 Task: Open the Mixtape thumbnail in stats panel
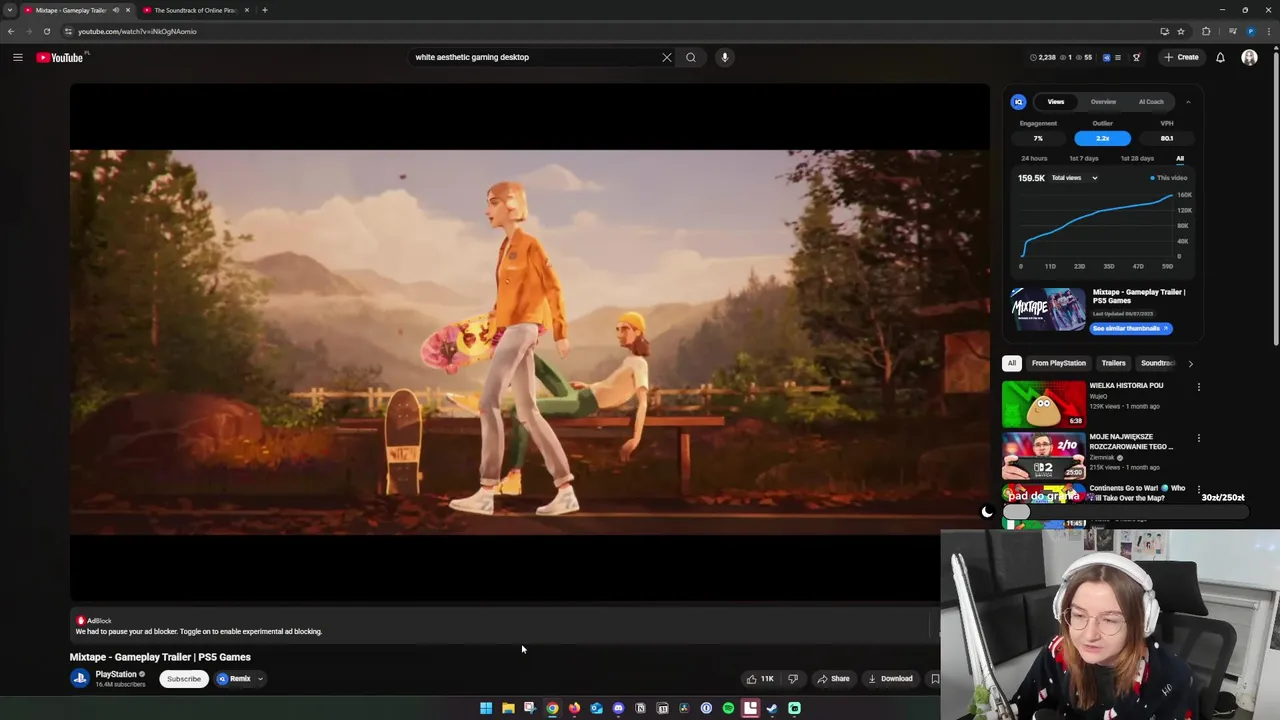point(1048,309)
